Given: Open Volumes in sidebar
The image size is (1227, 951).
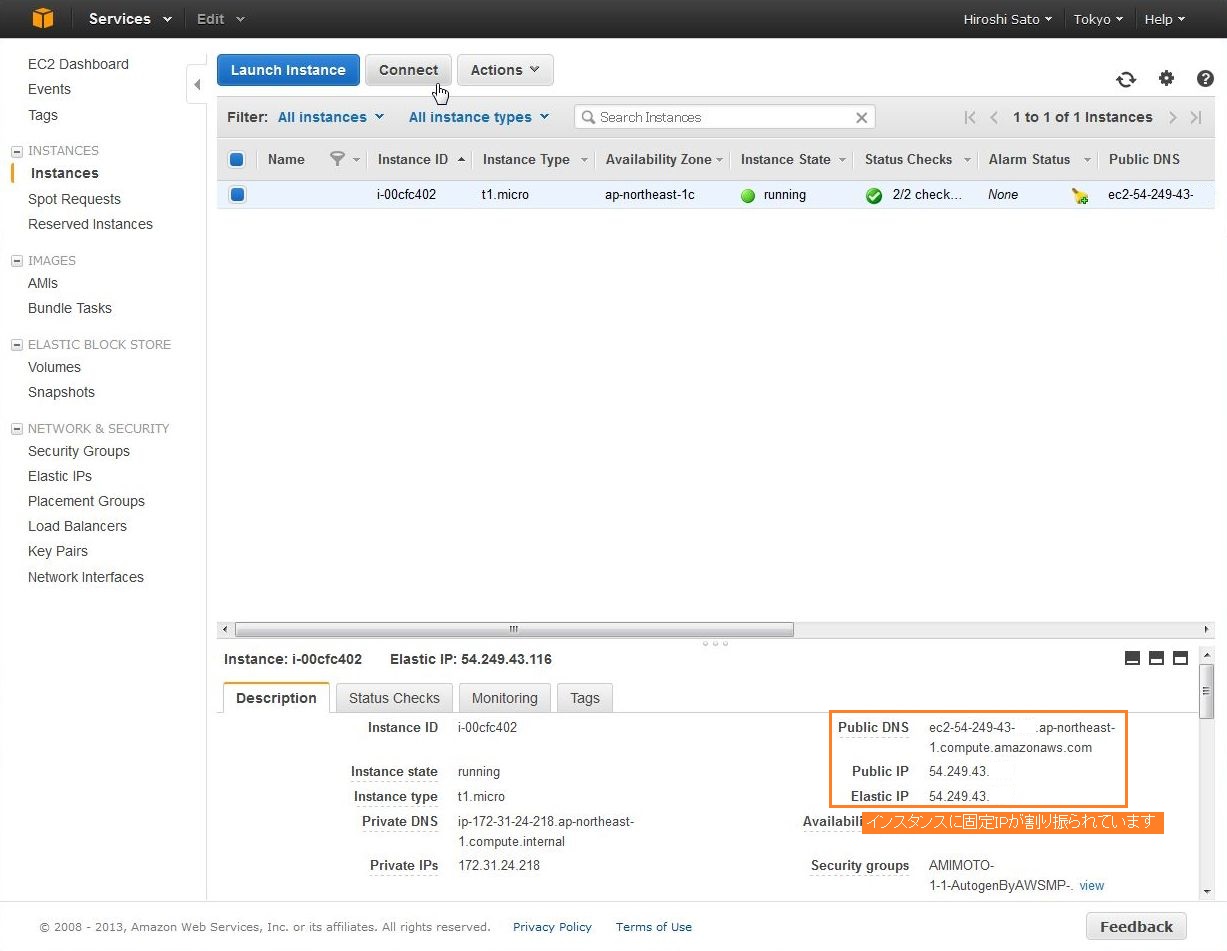Looking at the screenshot, I should coord(54,367).
